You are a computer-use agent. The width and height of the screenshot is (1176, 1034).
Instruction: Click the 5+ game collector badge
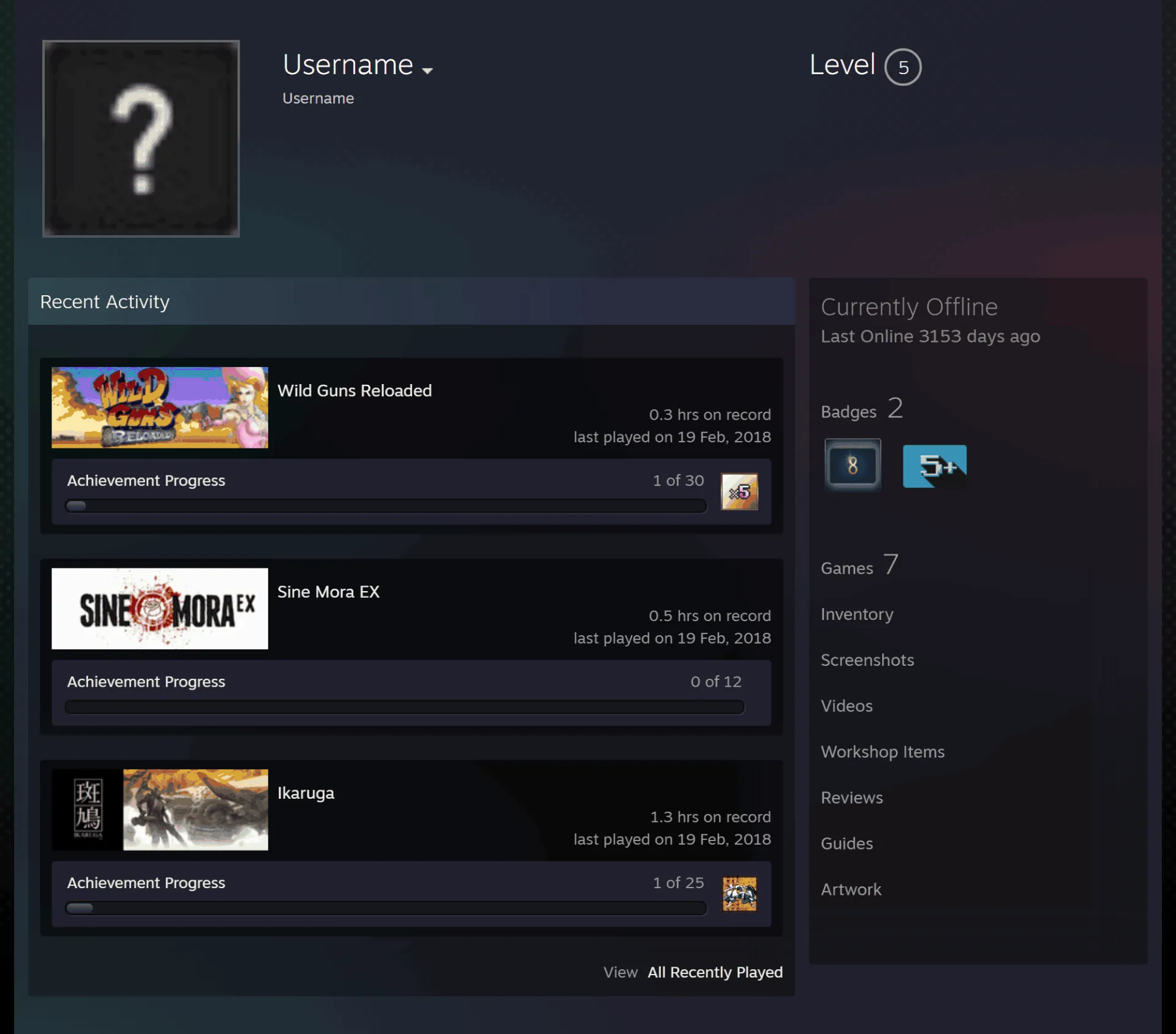935,466
